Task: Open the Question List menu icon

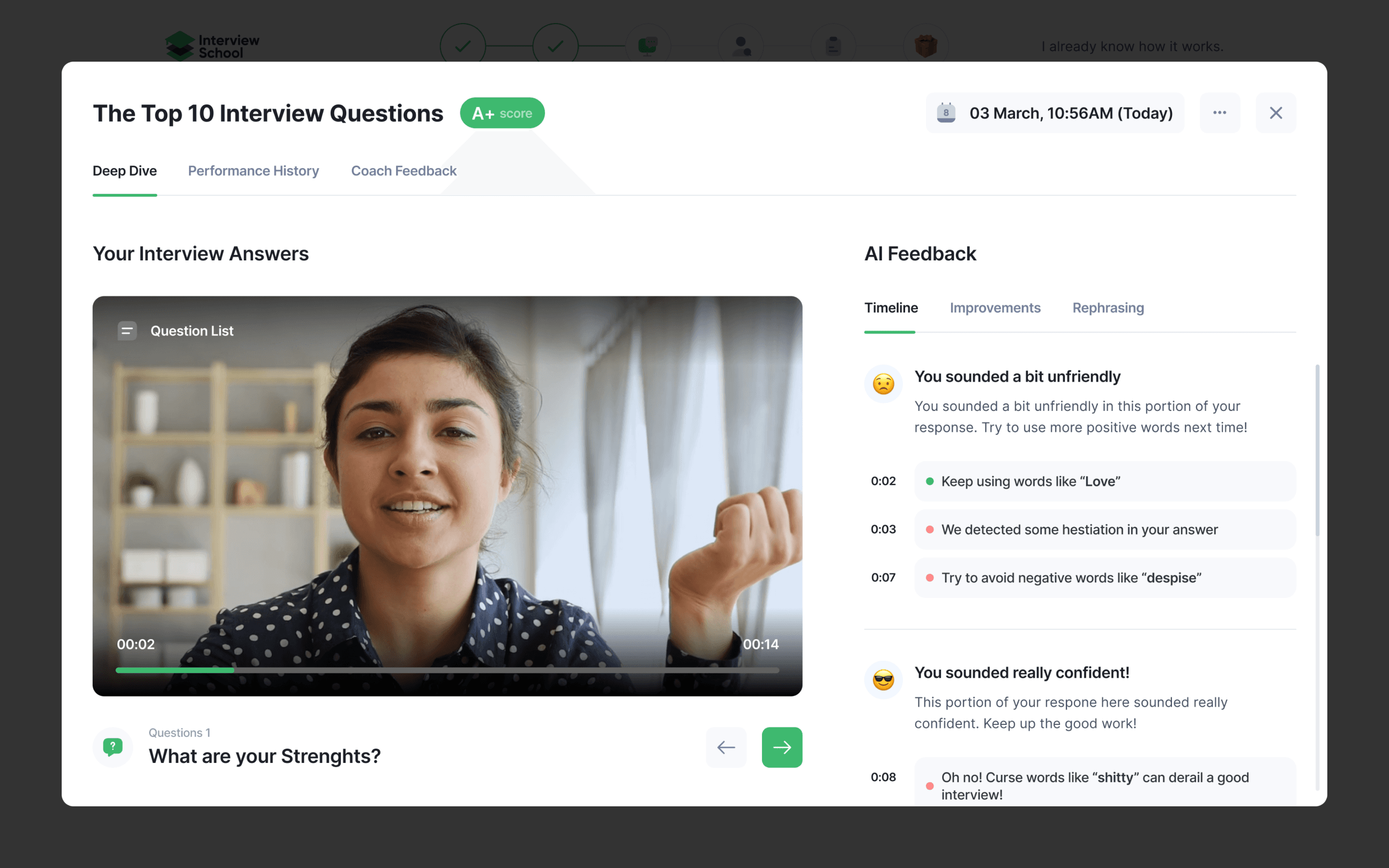Action: coord(127,331)
